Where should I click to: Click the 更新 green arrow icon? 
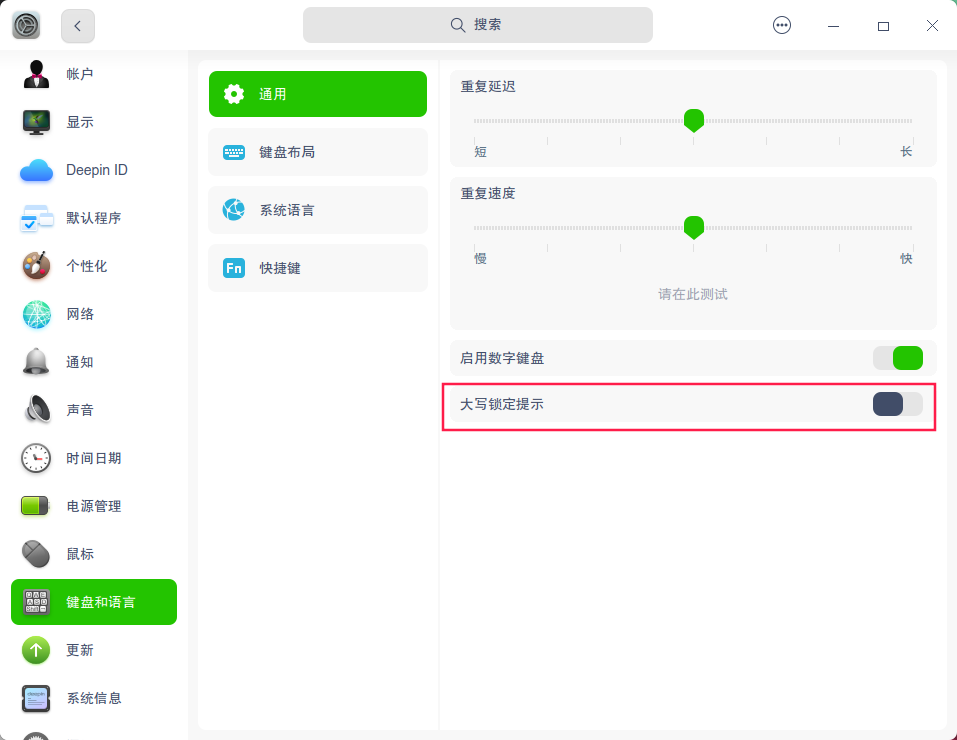pos(36,650)
